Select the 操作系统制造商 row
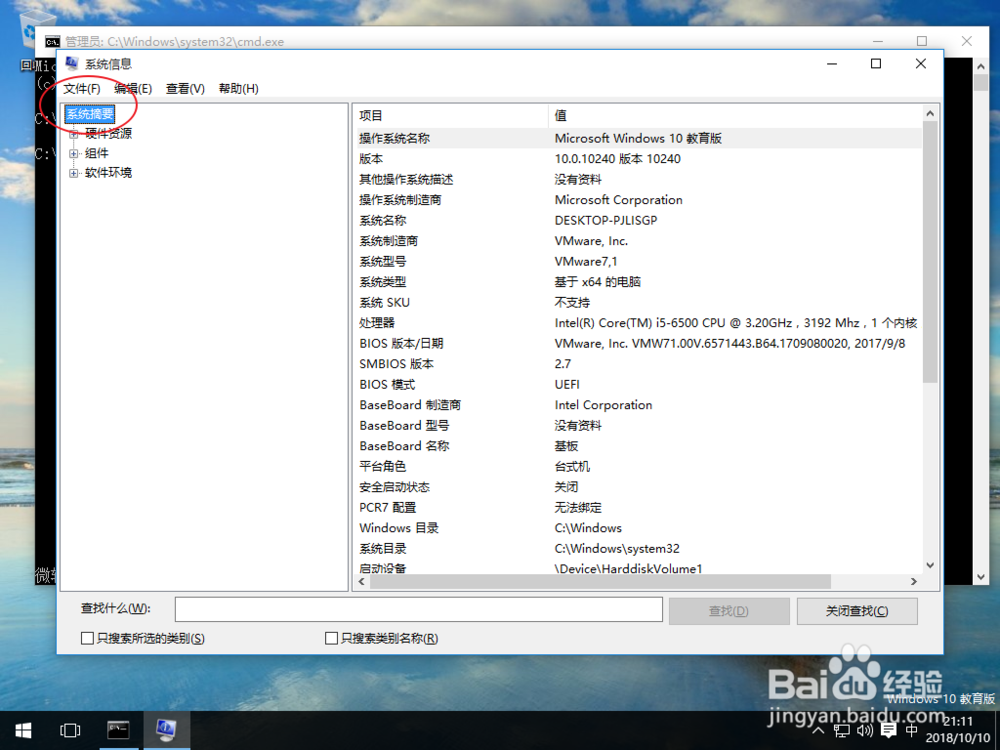 pos(638,200)
